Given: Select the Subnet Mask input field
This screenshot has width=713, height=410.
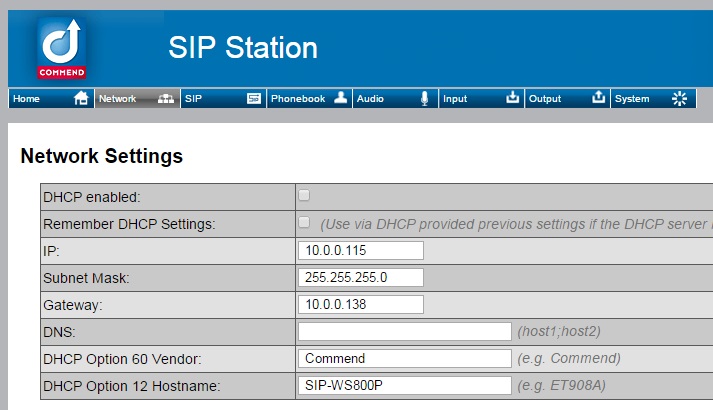Looking at the screenshot, I should 360,277.
